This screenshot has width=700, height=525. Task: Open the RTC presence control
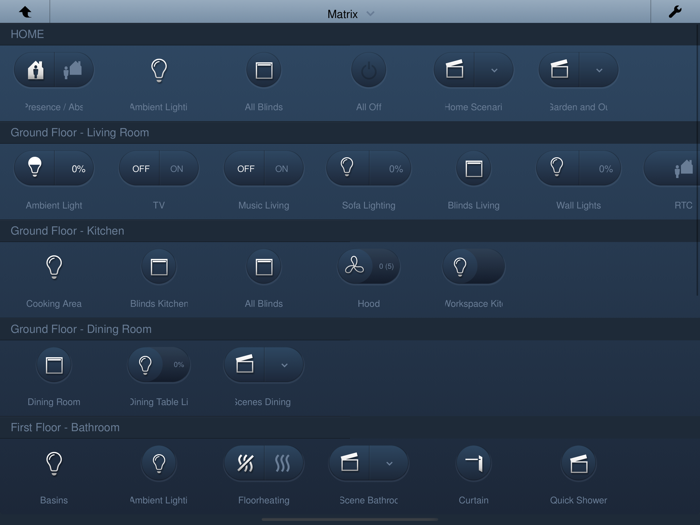point(672,168)
